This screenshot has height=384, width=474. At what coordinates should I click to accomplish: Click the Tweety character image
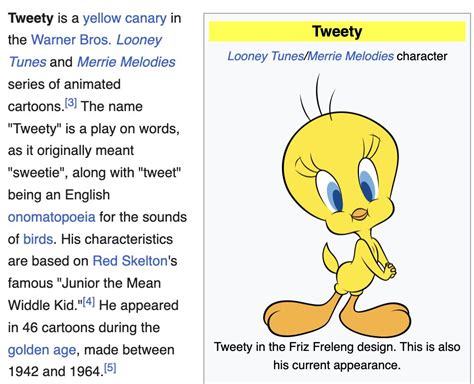337,205
